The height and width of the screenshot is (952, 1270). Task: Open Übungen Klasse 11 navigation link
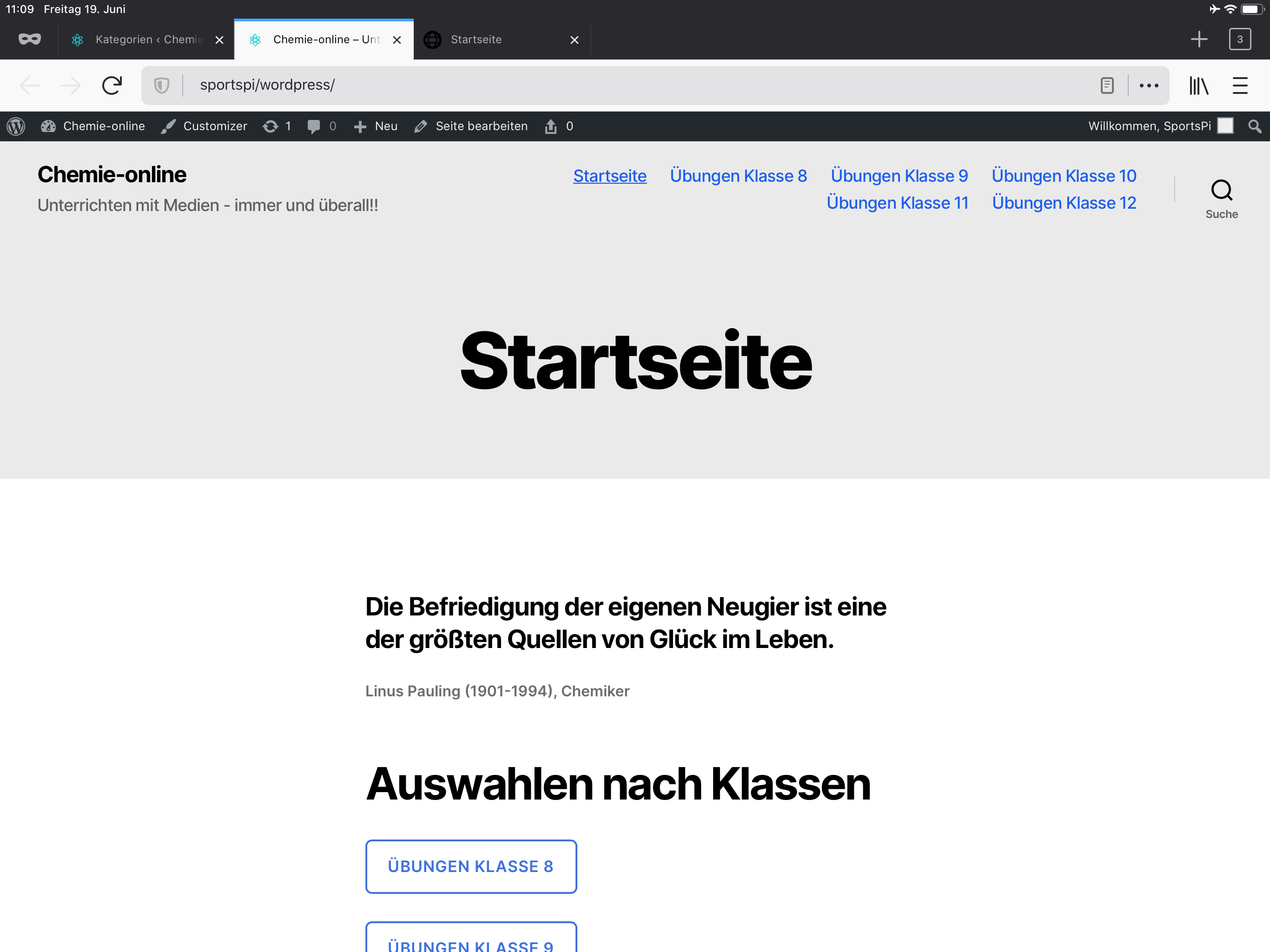[897, 203]
